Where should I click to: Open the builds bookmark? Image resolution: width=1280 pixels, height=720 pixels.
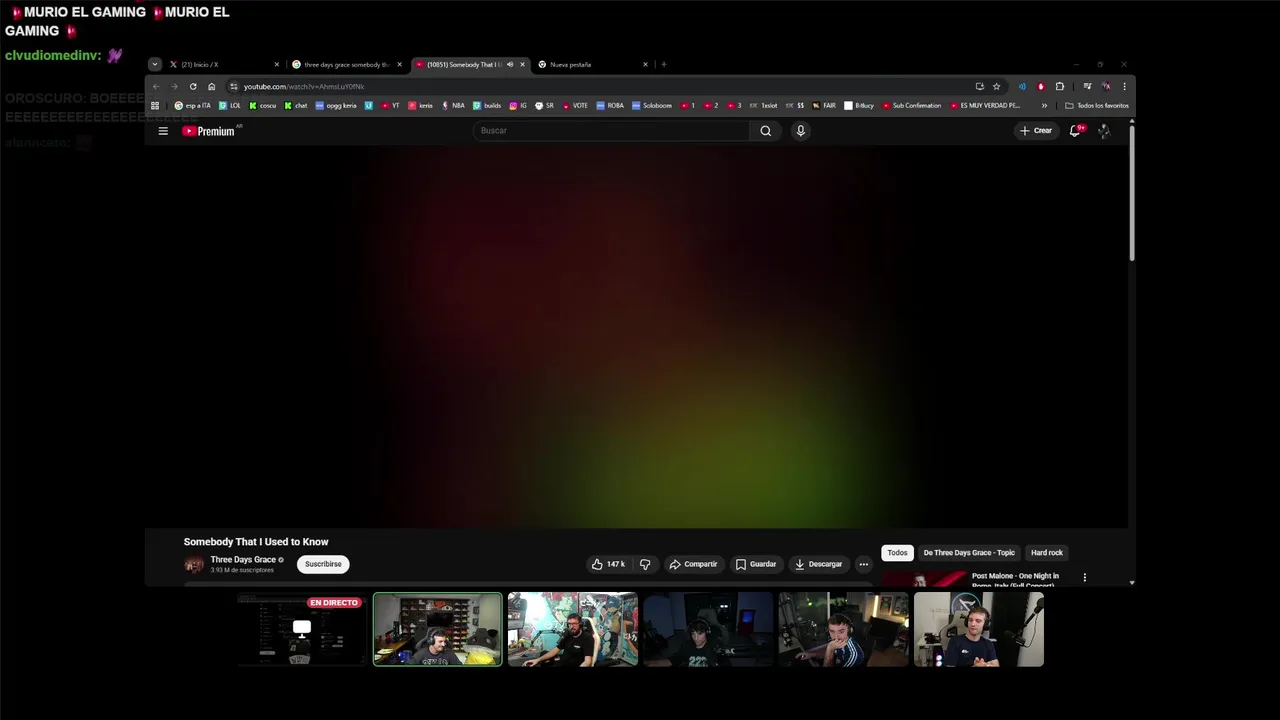coord(487,105)
